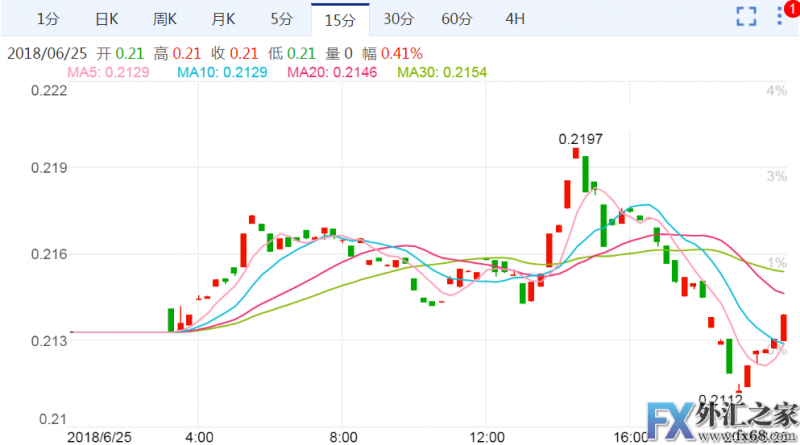This screenshot has height=445, width=800.
Task: Open the 日K daily chart tab
Action: tap(107, 19)
